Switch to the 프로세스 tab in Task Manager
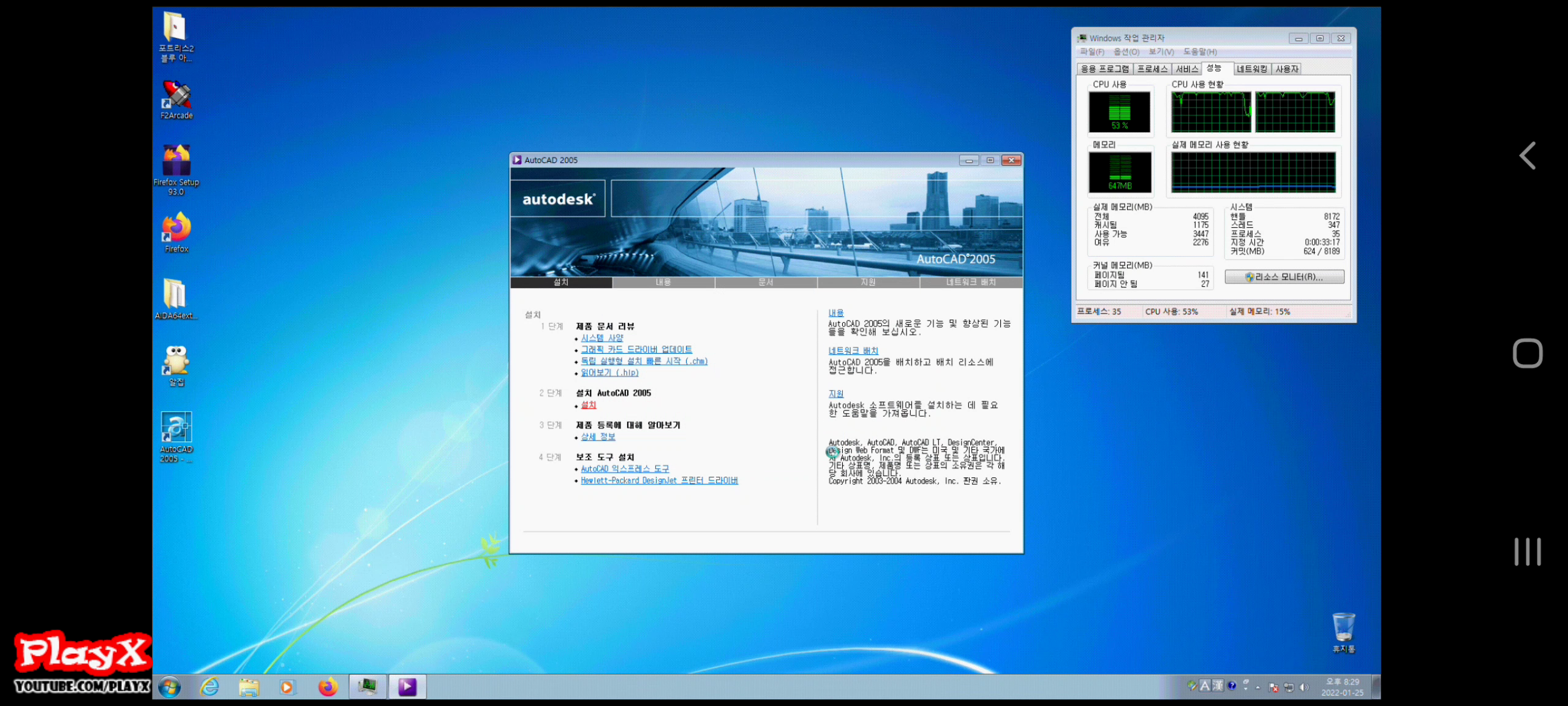The image size is (1568, 706). click(x=1152, y=69)
